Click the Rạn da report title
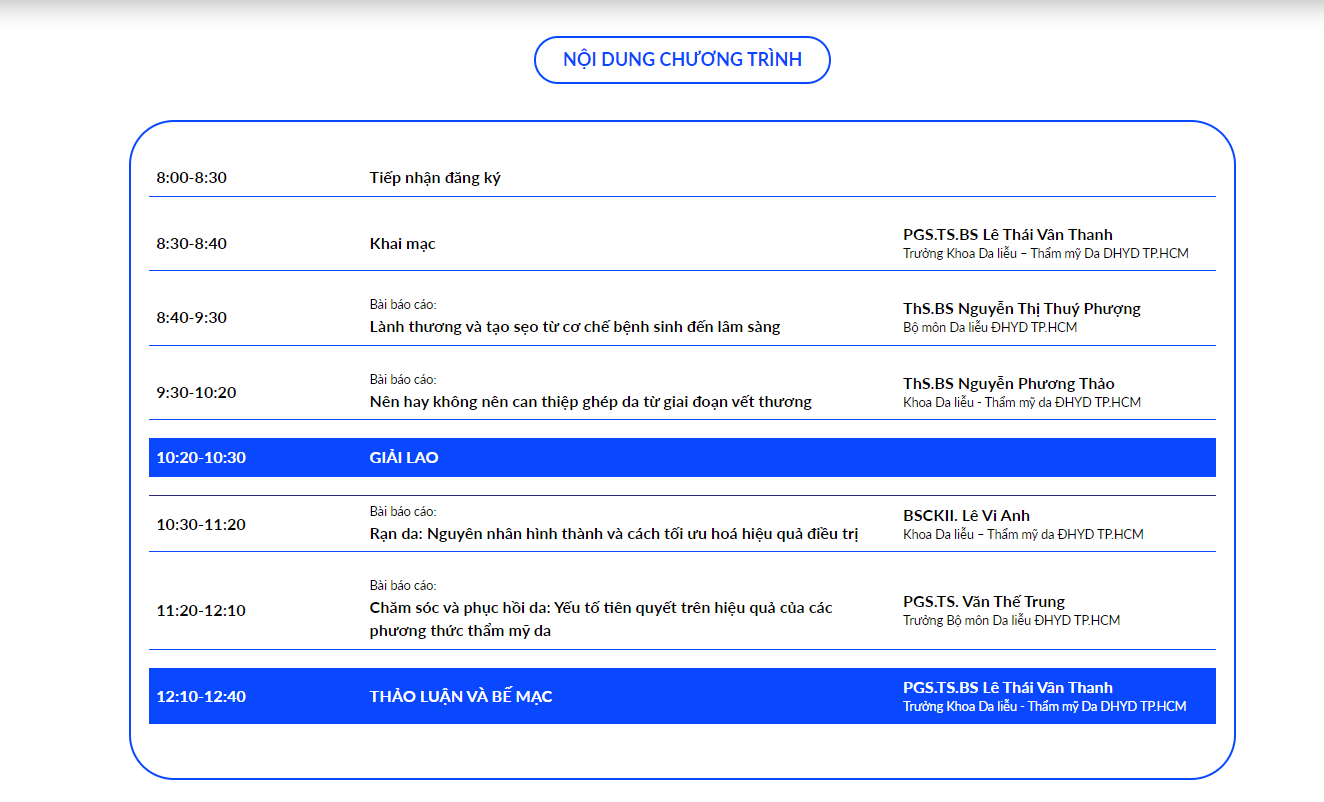The image size is (1324, 802). tap(614, 534)
